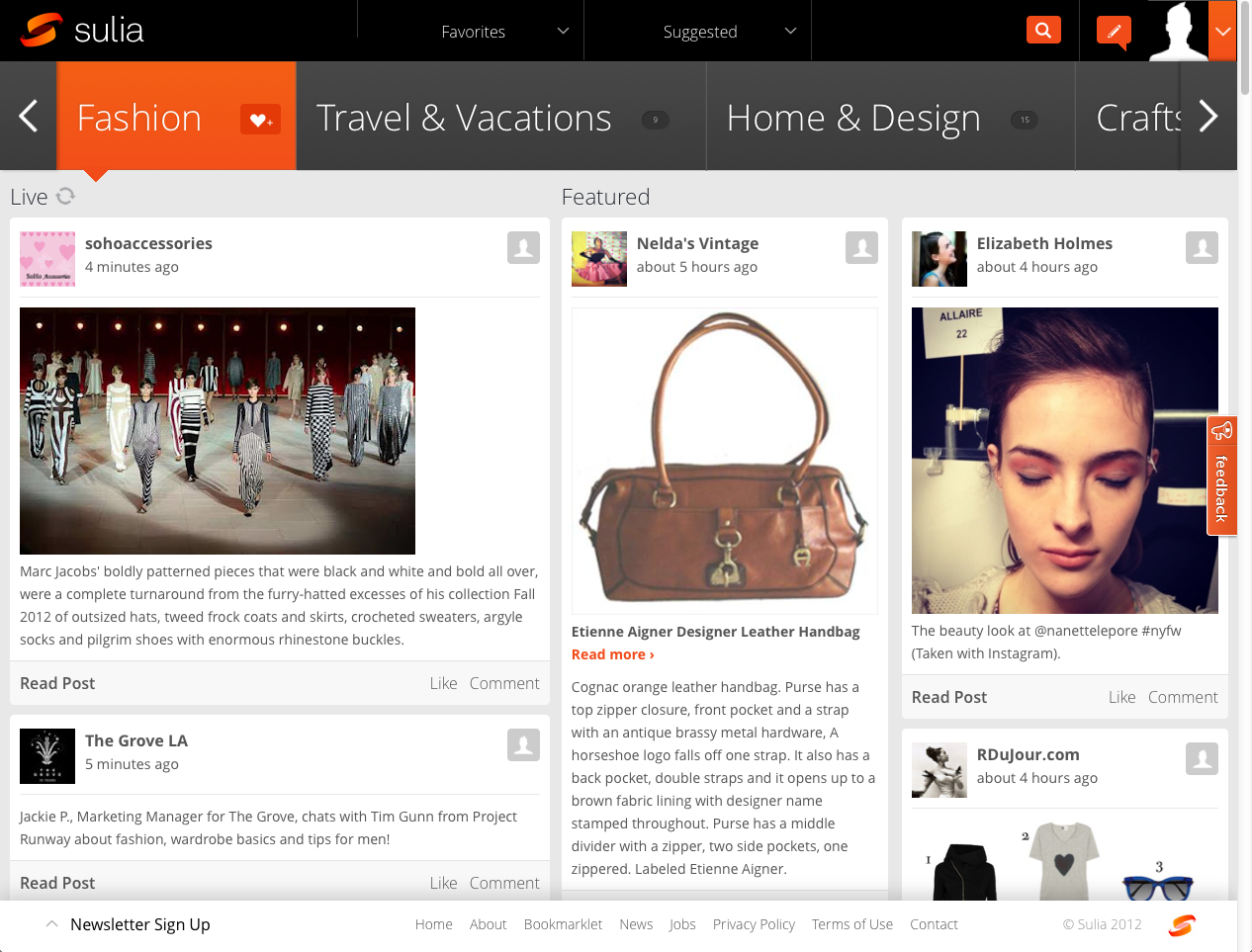Screen dimensions: 1252x952
Task: Follow Elizabeth Holmes with person icon
Action: (1202, 248)
